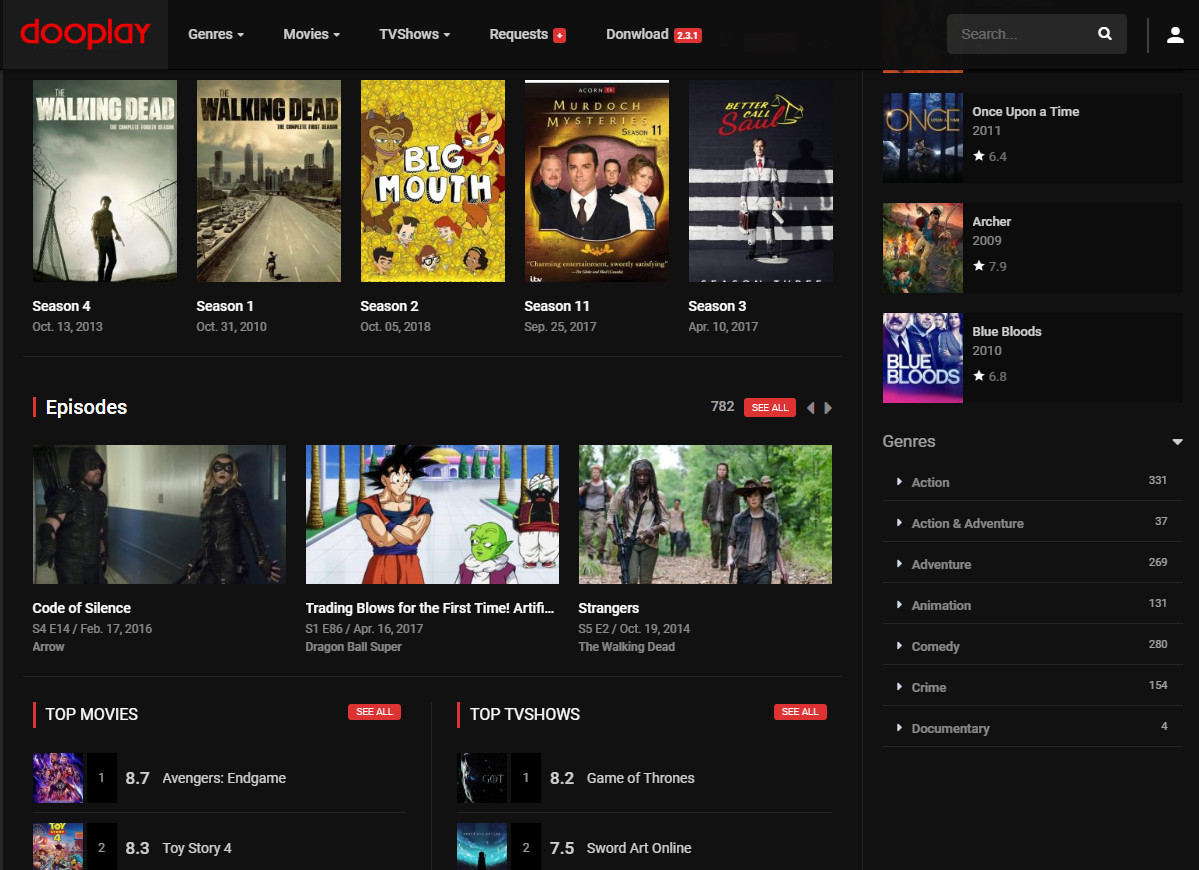1199x870 pixels.
Task: Click See All for Episodes
Action: 769,408
